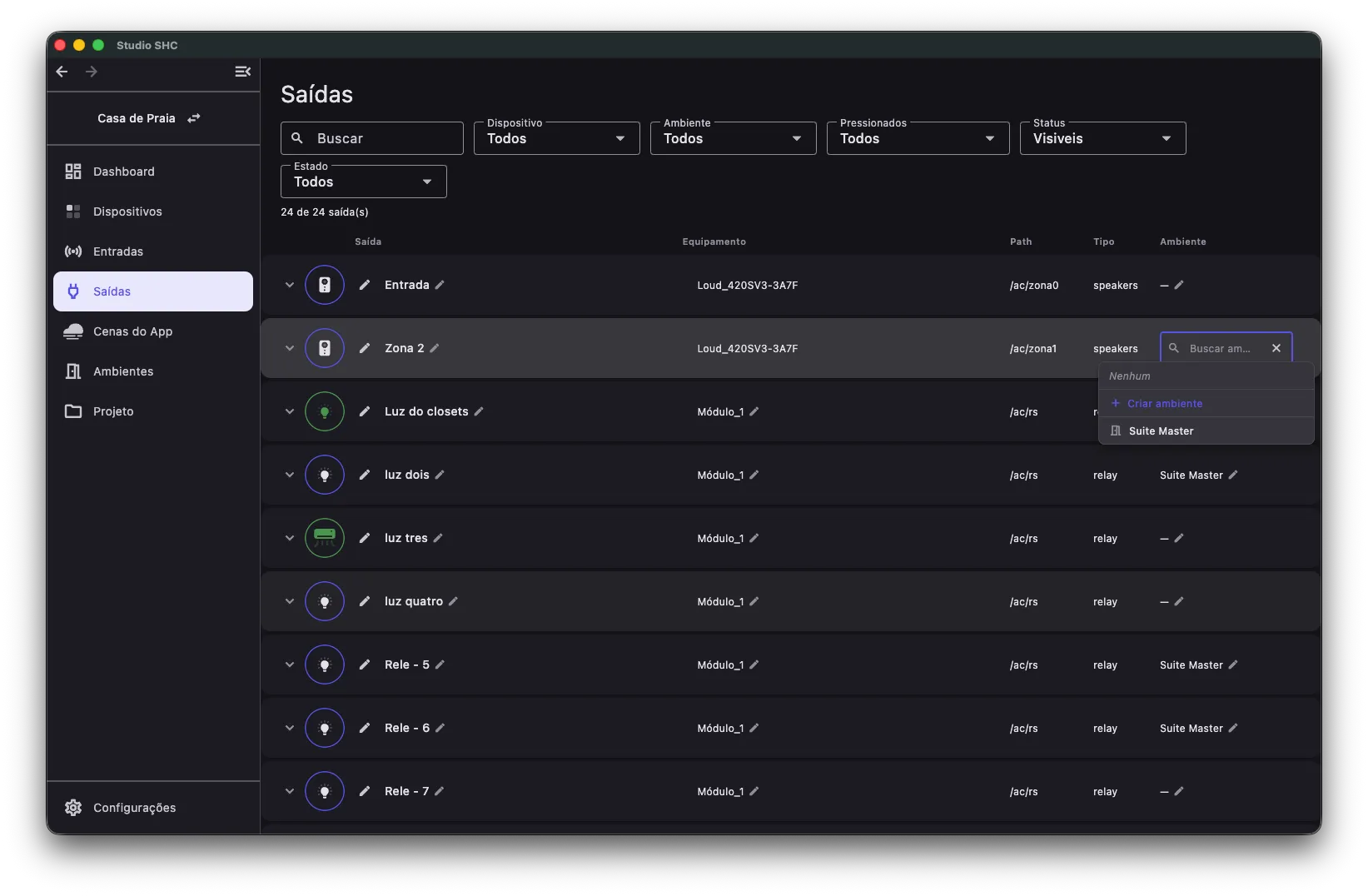Open the Estado filter dropdown

pyautogui.click(x=364, y=182)
